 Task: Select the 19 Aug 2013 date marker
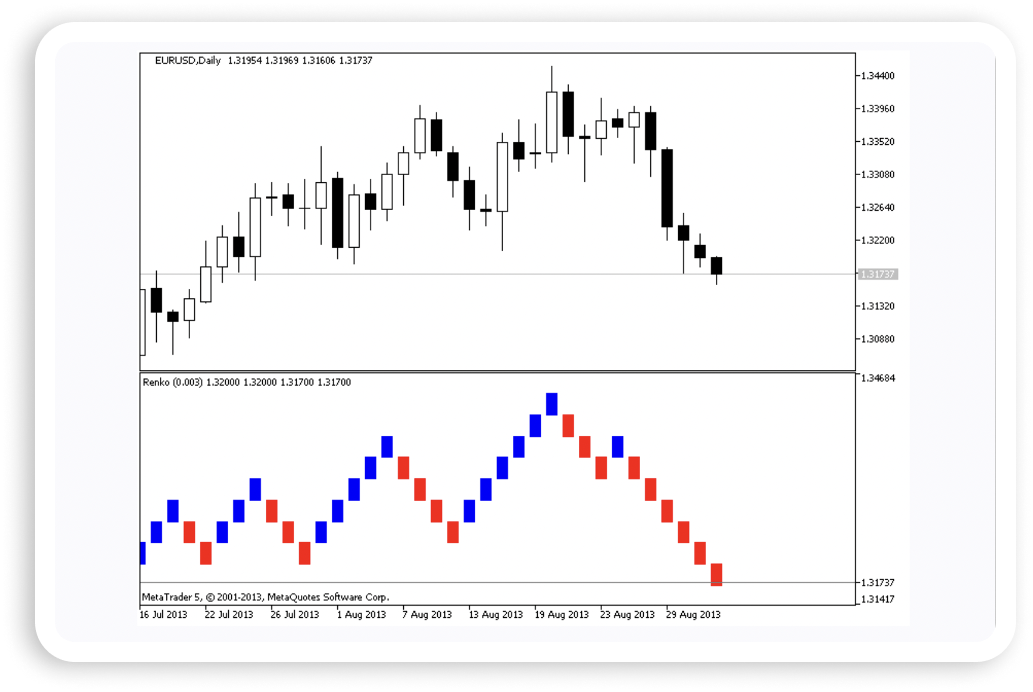pos(562,614)
